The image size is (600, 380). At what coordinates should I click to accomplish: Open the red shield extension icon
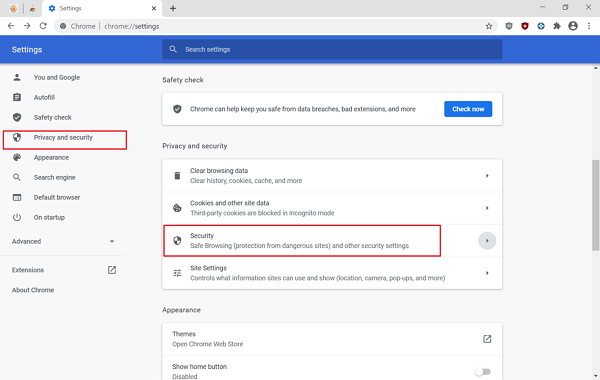click(x=525, y=26)
